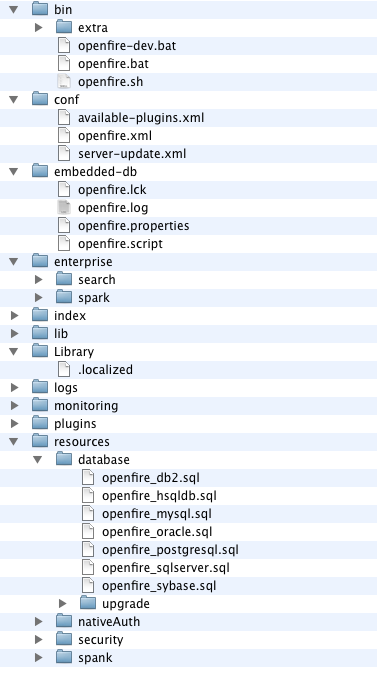Select the extra folder icon
This screenshot has height=677, width=377.
pos(64,28)
